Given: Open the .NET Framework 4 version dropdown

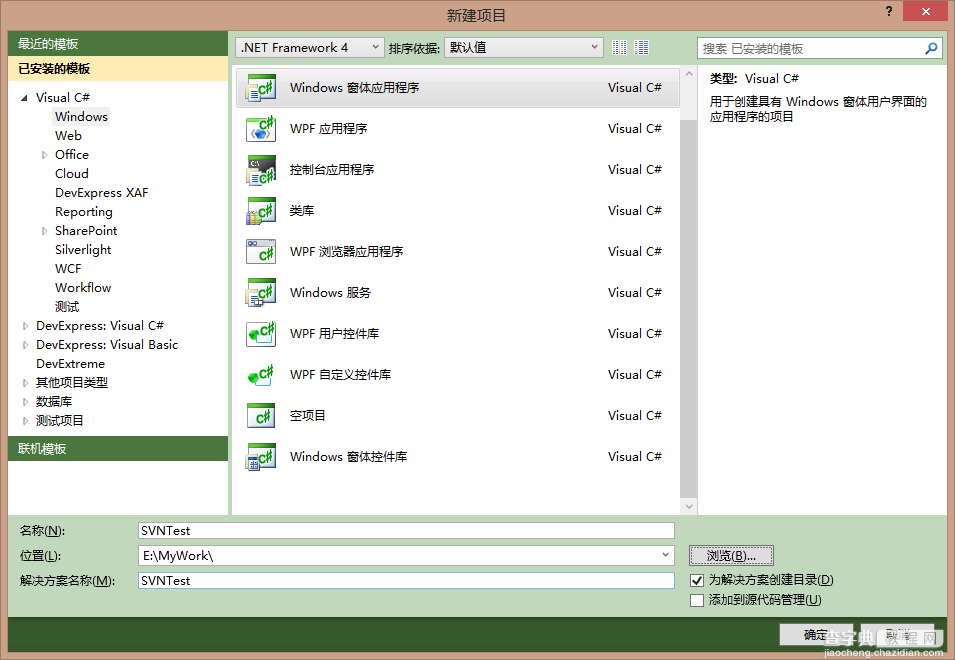Looking at the screenshot, I should coord(309,47).
